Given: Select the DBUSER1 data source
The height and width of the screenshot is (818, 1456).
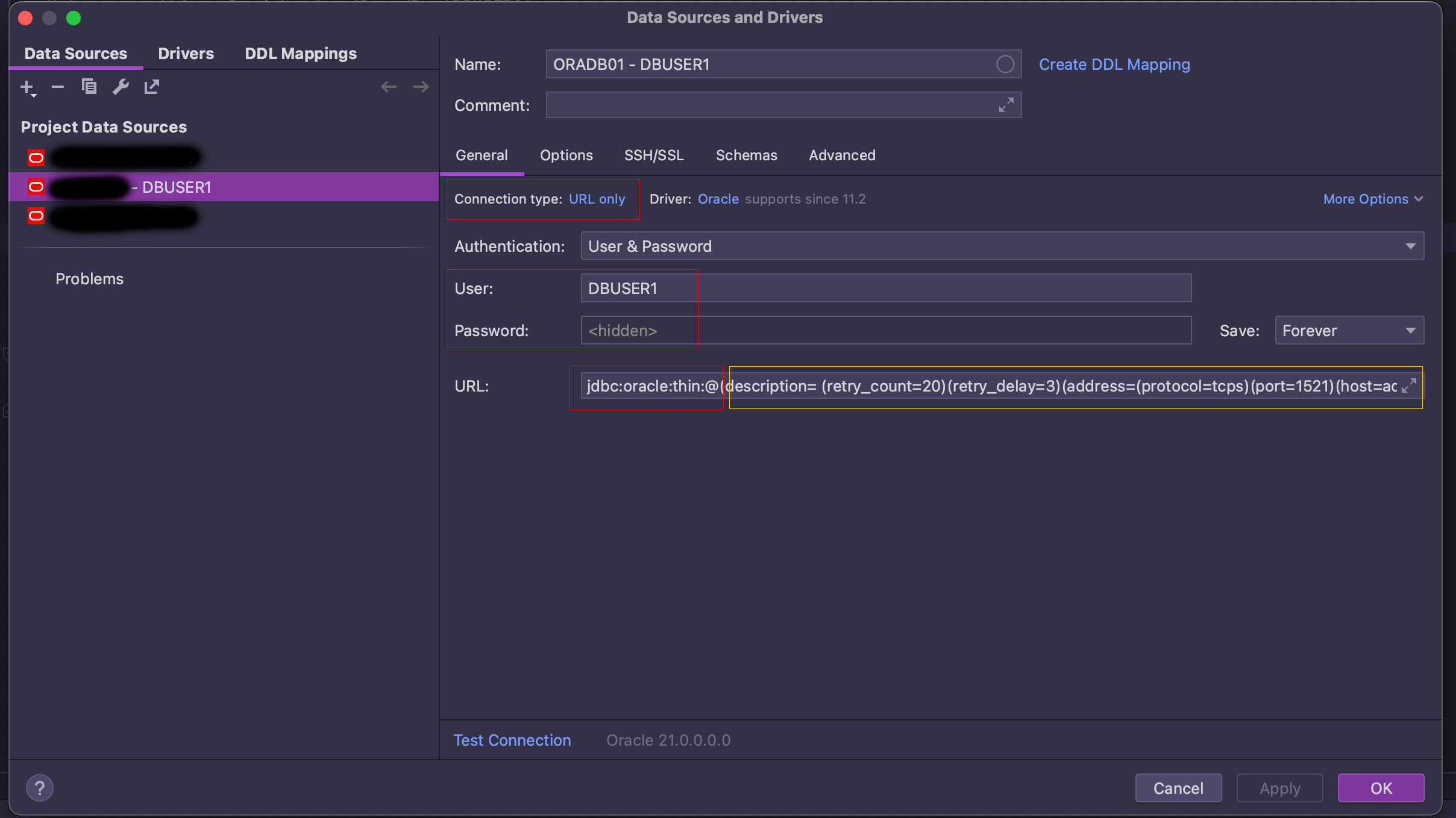Looking at the screenshot, I should click(175, 187).
